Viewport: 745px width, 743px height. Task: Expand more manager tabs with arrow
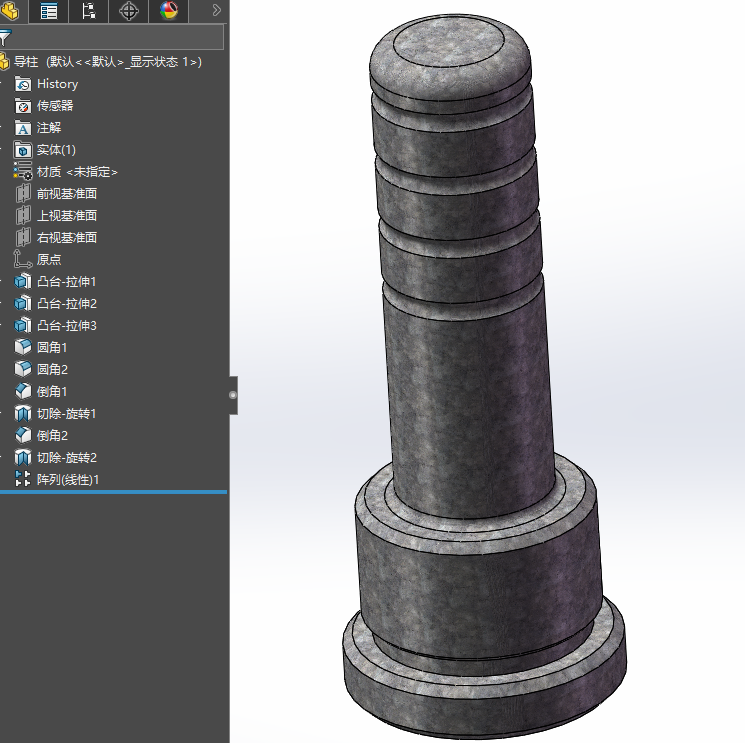(217, 10)
